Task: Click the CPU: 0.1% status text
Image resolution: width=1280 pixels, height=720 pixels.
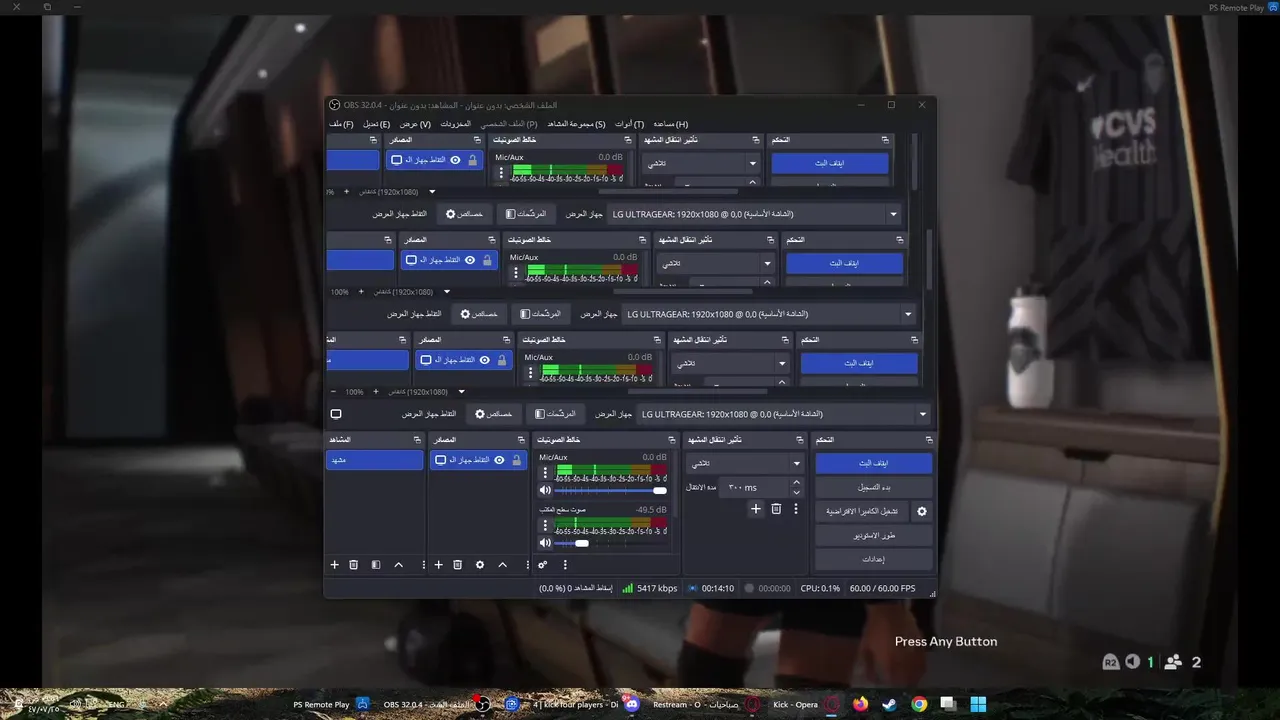Action: (x=820, y=589)
